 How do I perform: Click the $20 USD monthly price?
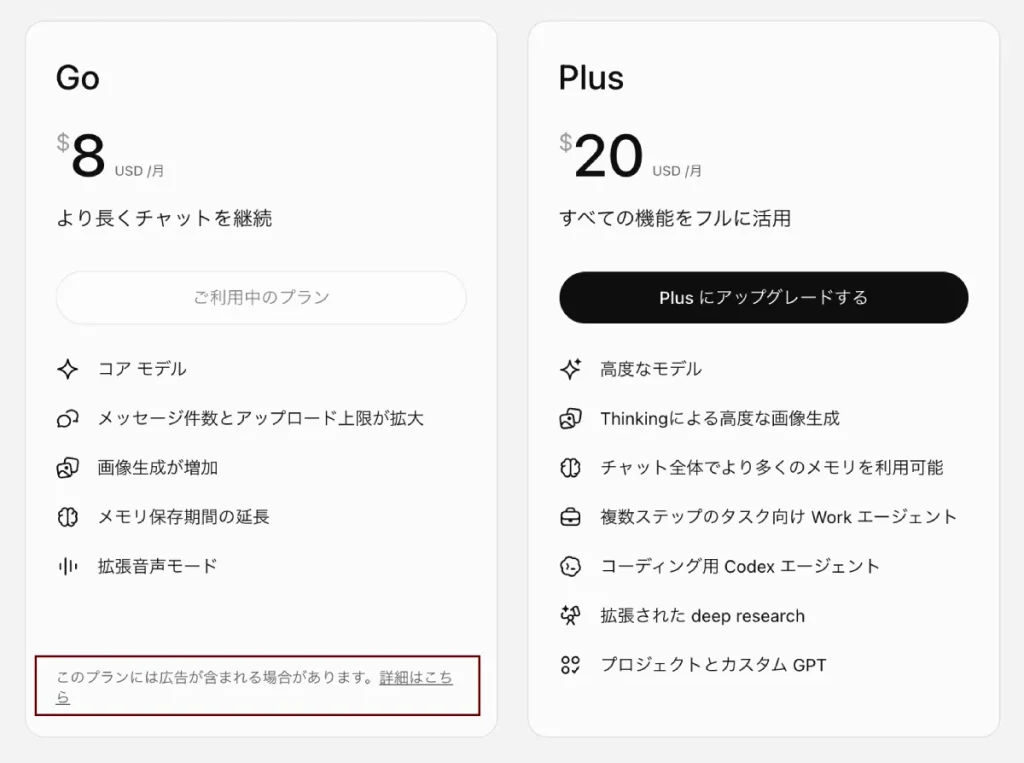(630, 155)
